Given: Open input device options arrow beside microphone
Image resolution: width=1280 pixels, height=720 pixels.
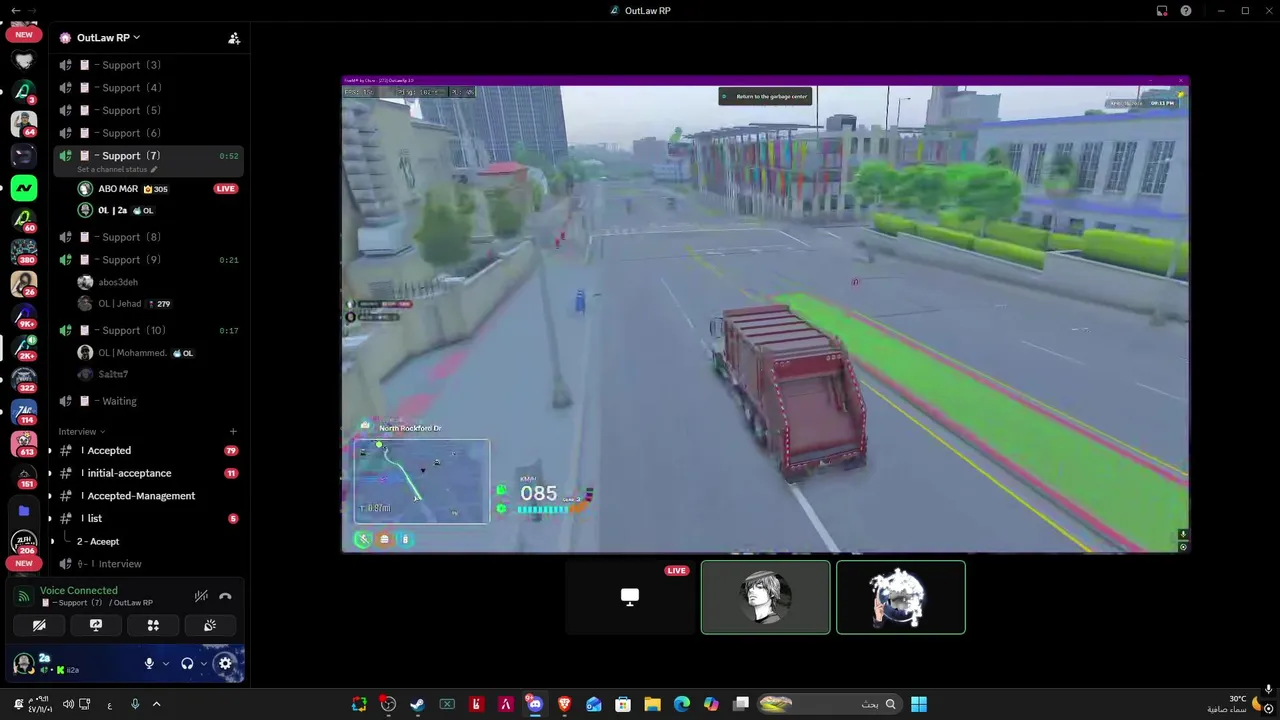Looking at the screenshot, I should pos(165,663).
